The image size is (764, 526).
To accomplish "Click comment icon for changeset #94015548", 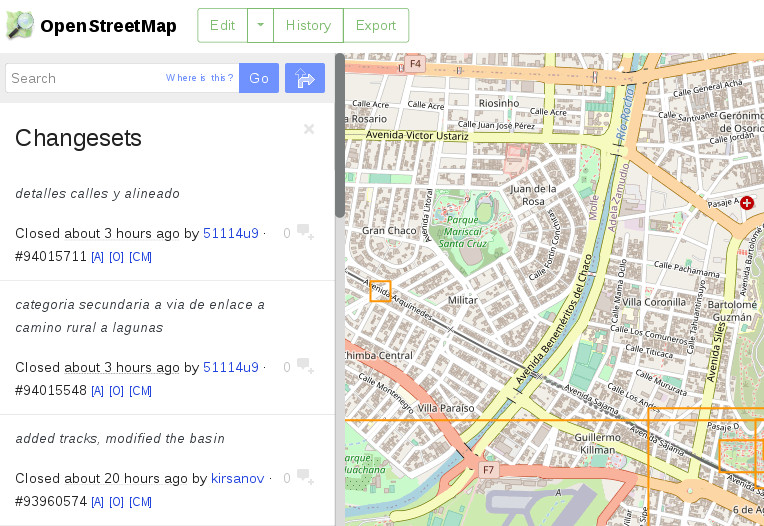I will (305, 366).
